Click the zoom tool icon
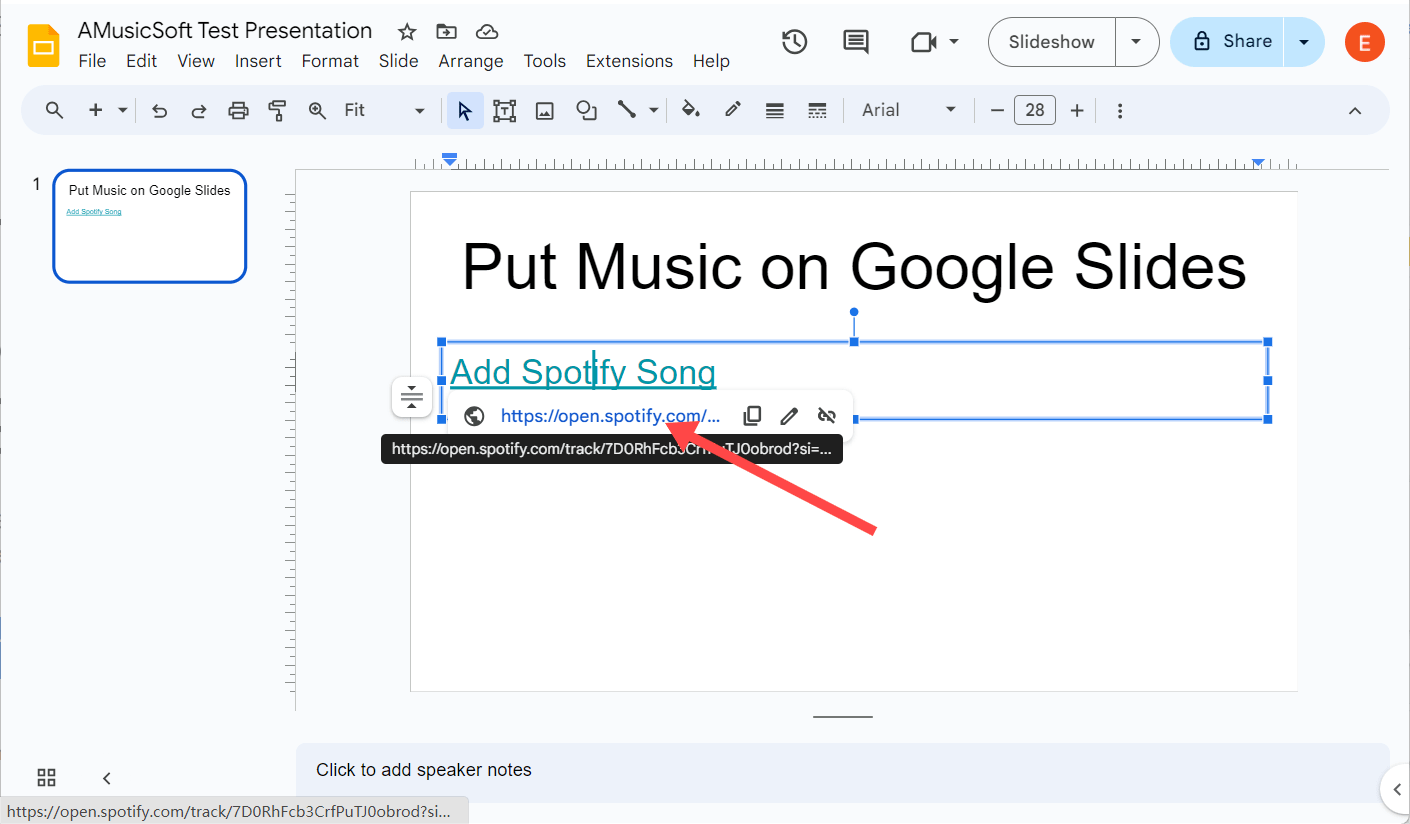Image resolution: width=1410 pixels, height=824 pixels. pos(317,110)
